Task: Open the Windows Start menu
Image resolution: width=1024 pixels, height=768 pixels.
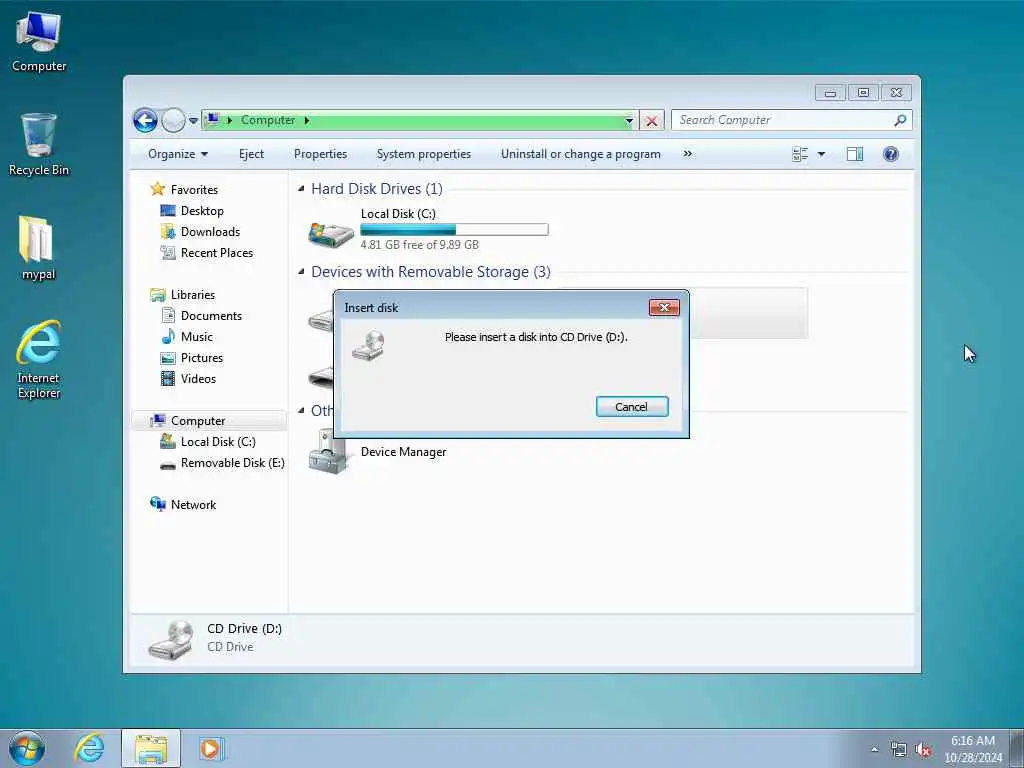Action: click(x=27, y=749)
